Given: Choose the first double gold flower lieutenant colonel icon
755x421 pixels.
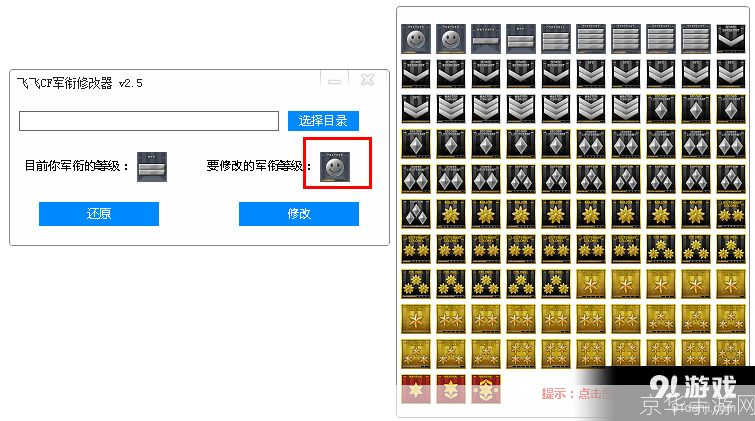Looking at the screenshot, I should pos(731,214).
